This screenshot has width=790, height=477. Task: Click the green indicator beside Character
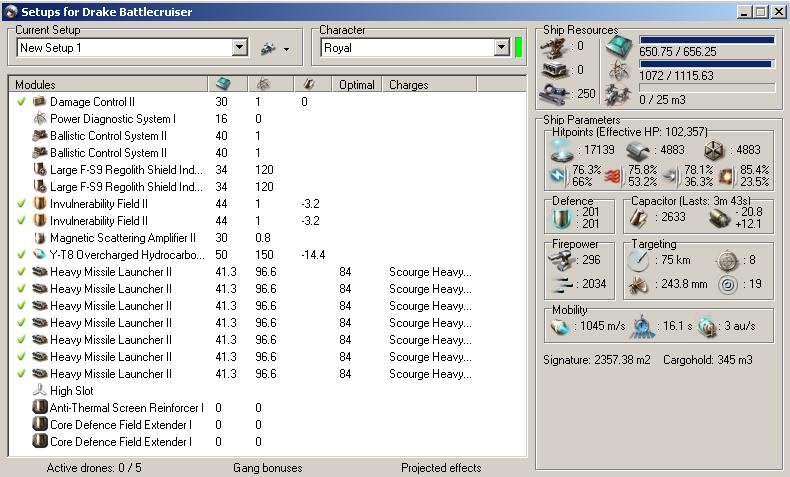pyautogui.click(x=518, y=47)
